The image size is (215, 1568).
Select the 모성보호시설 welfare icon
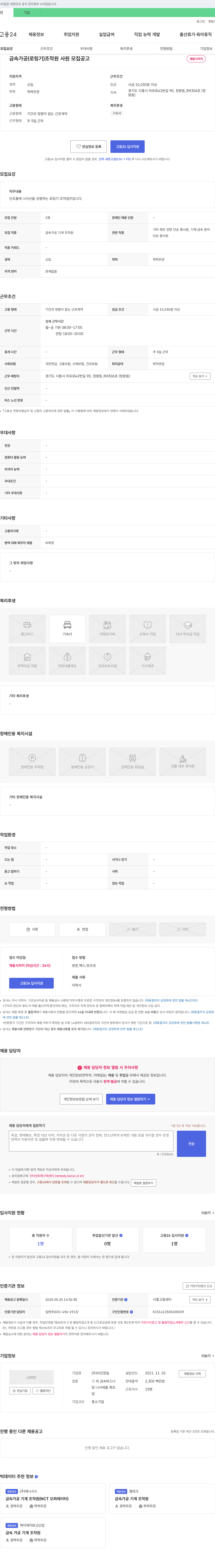click(107, 660)
